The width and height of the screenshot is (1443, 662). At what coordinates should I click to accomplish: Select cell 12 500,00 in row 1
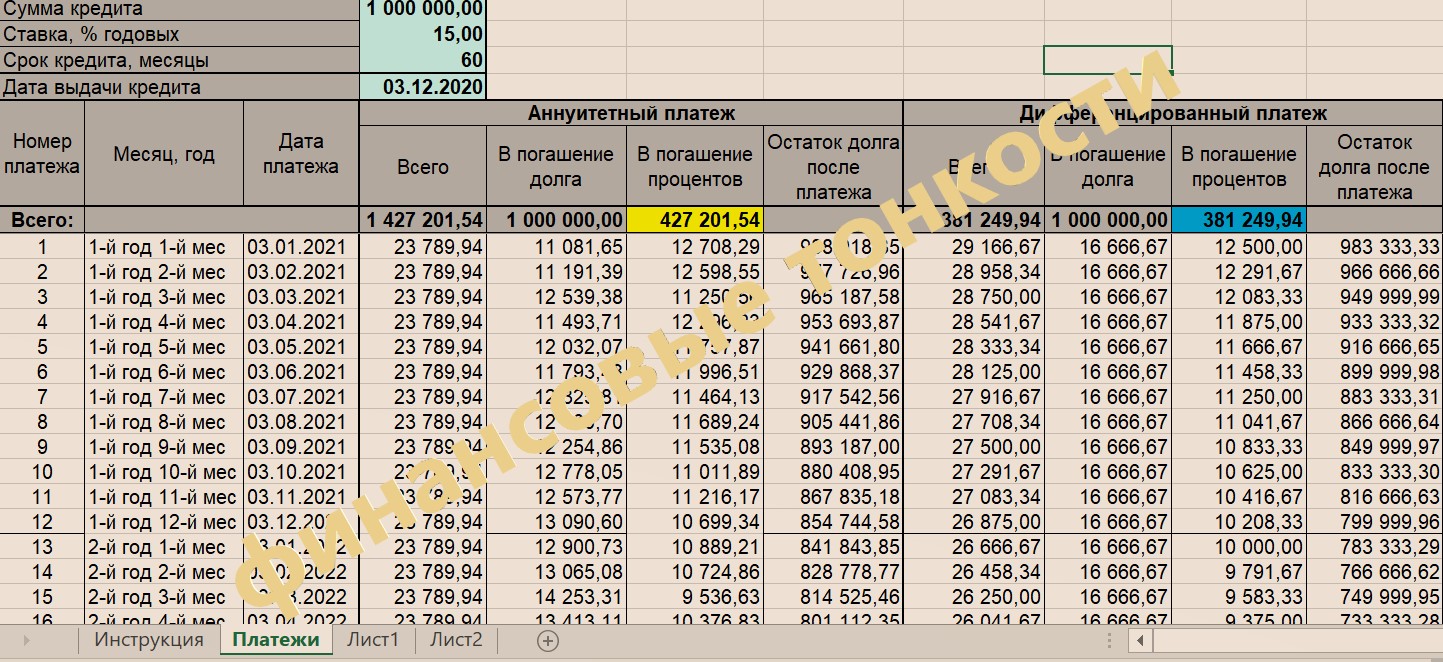click(1238, 247)
